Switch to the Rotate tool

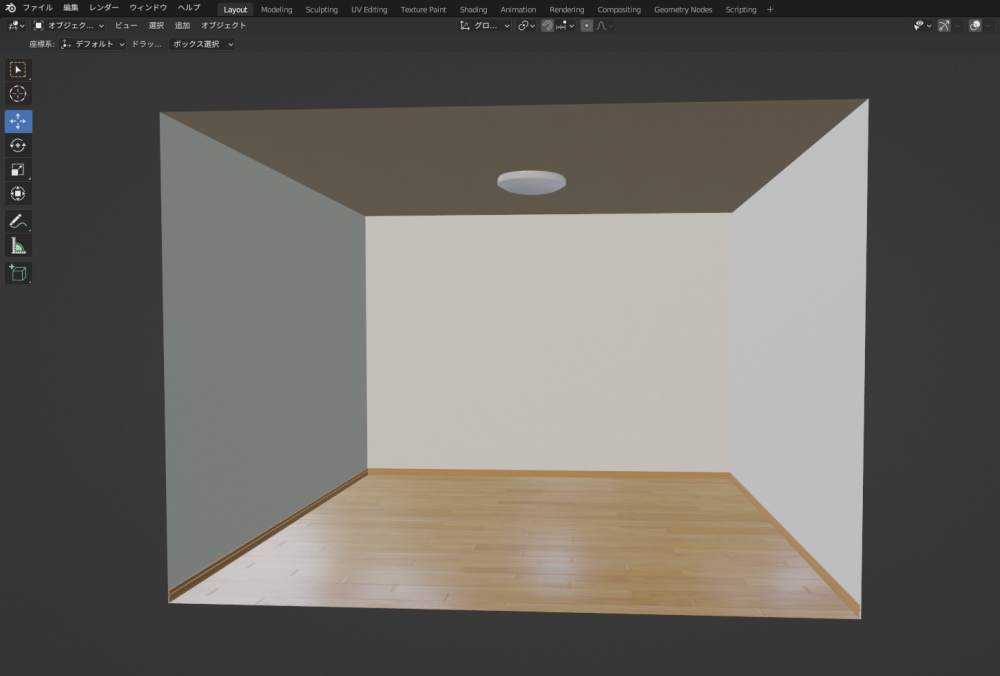(18, 145)
